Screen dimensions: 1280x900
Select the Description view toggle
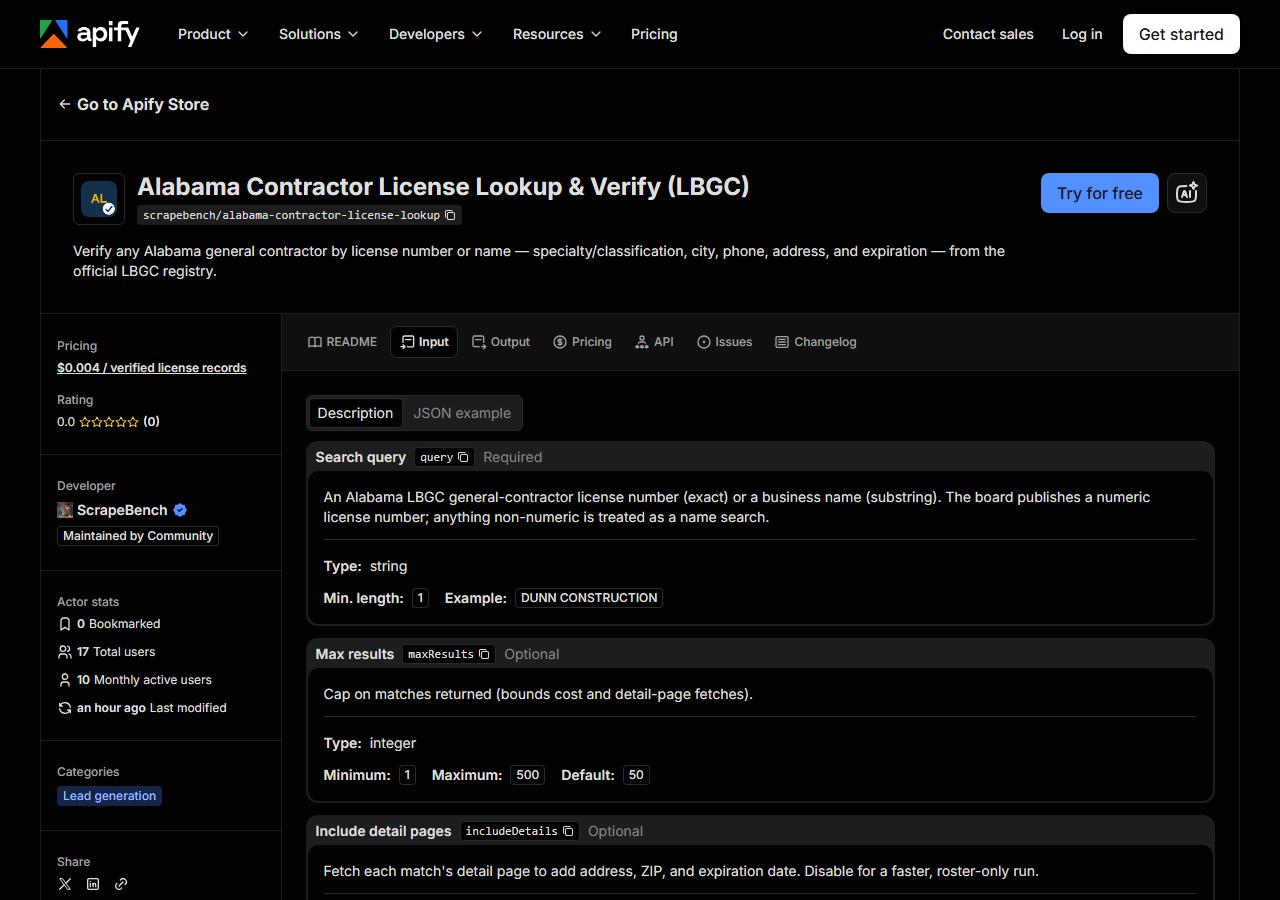pyautogui.click(x=355, y=413)
